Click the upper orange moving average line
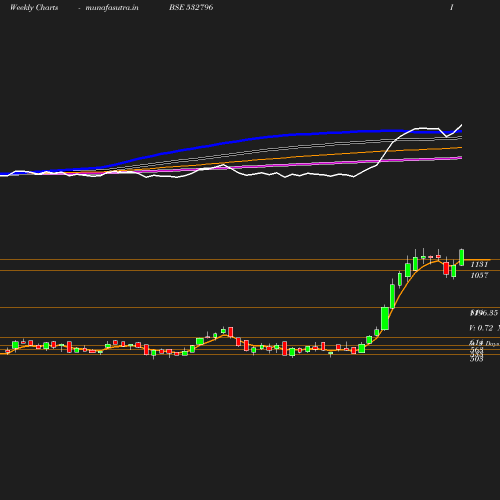 click(300, 156)
